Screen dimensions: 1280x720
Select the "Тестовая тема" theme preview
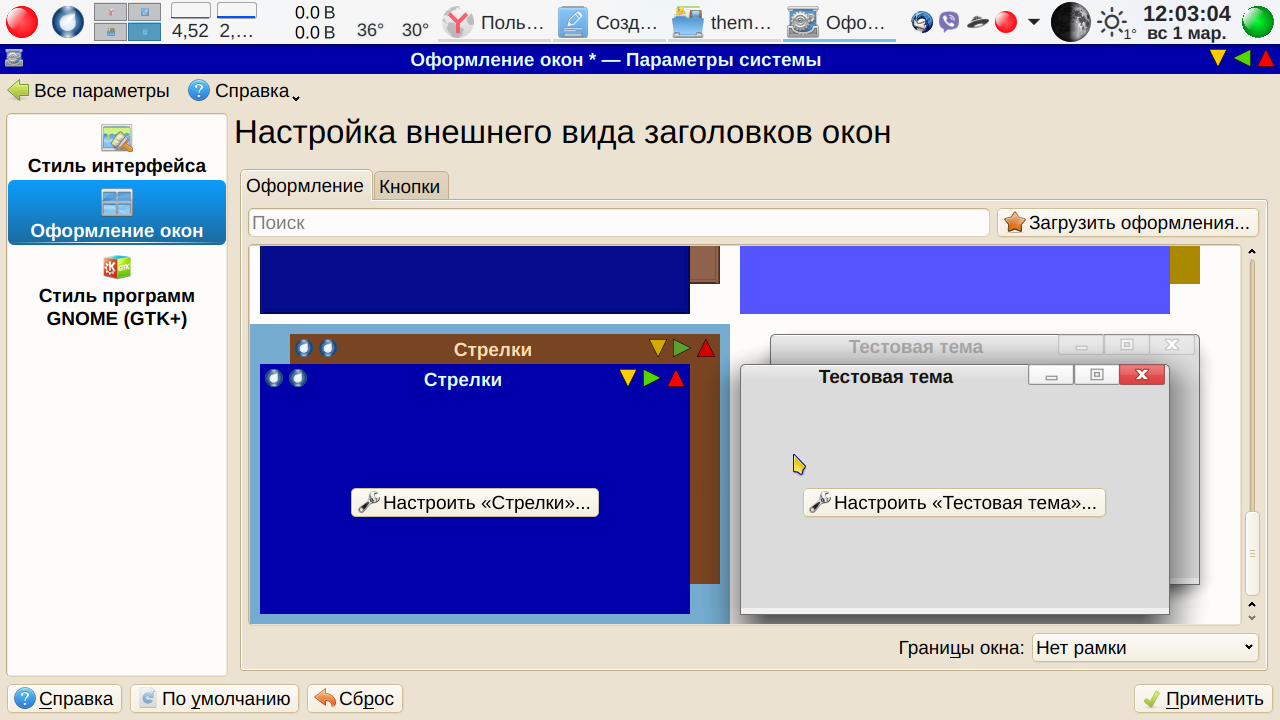(x=970, y=474)
